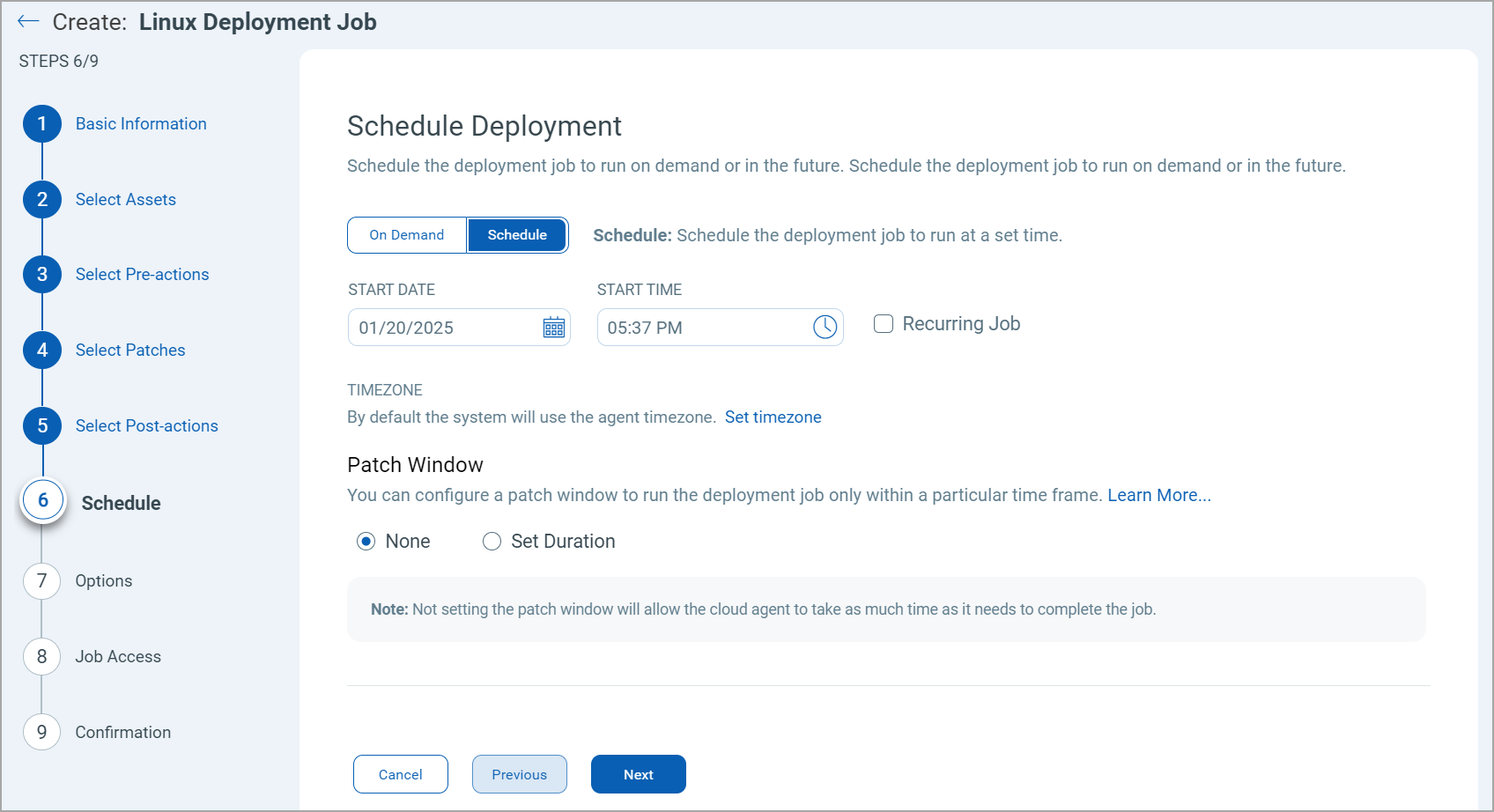The width and height of the screenshot is (1494, 812).
Task: Click step 4 circle for Select Patches
Action: [41, 350]
